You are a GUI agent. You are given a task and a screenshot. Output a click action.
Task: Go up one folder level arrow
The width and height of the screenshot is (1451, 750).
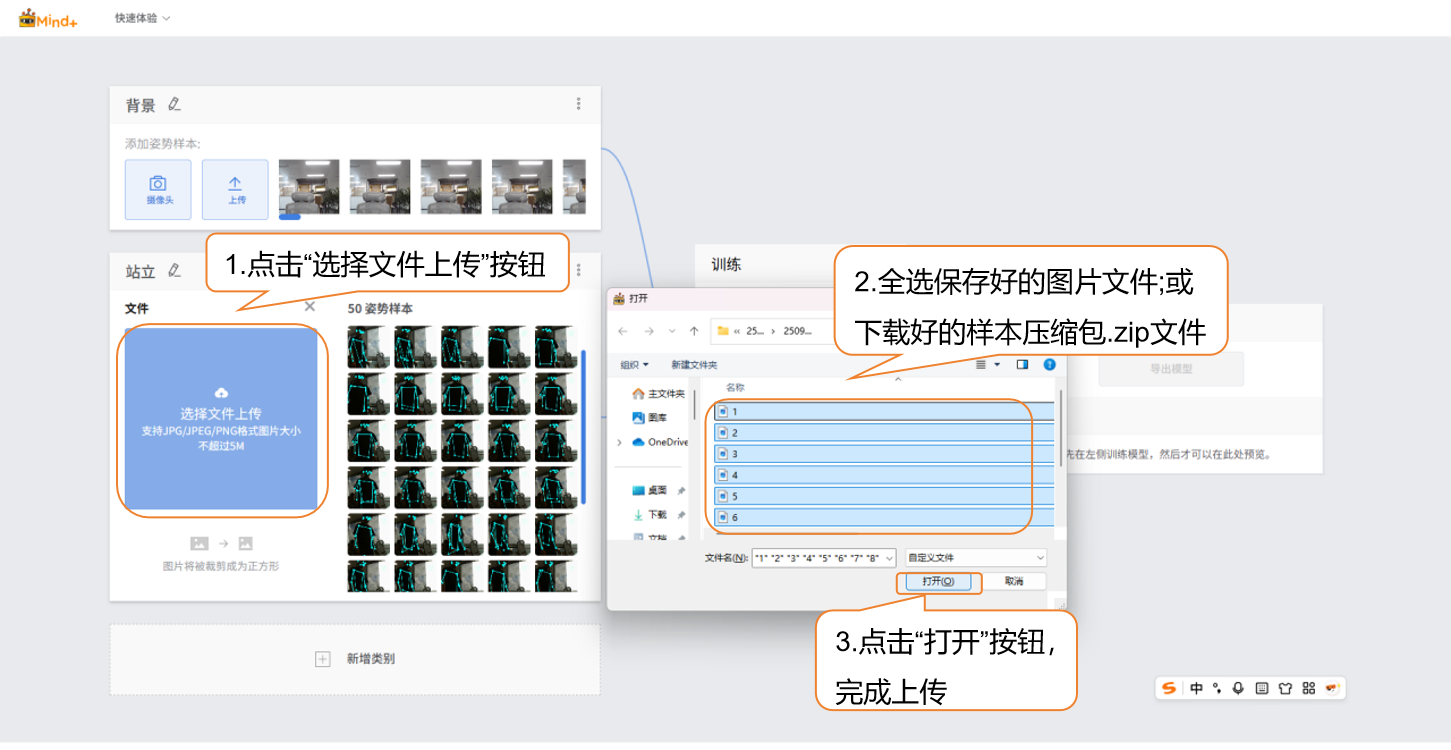[694, 331]
